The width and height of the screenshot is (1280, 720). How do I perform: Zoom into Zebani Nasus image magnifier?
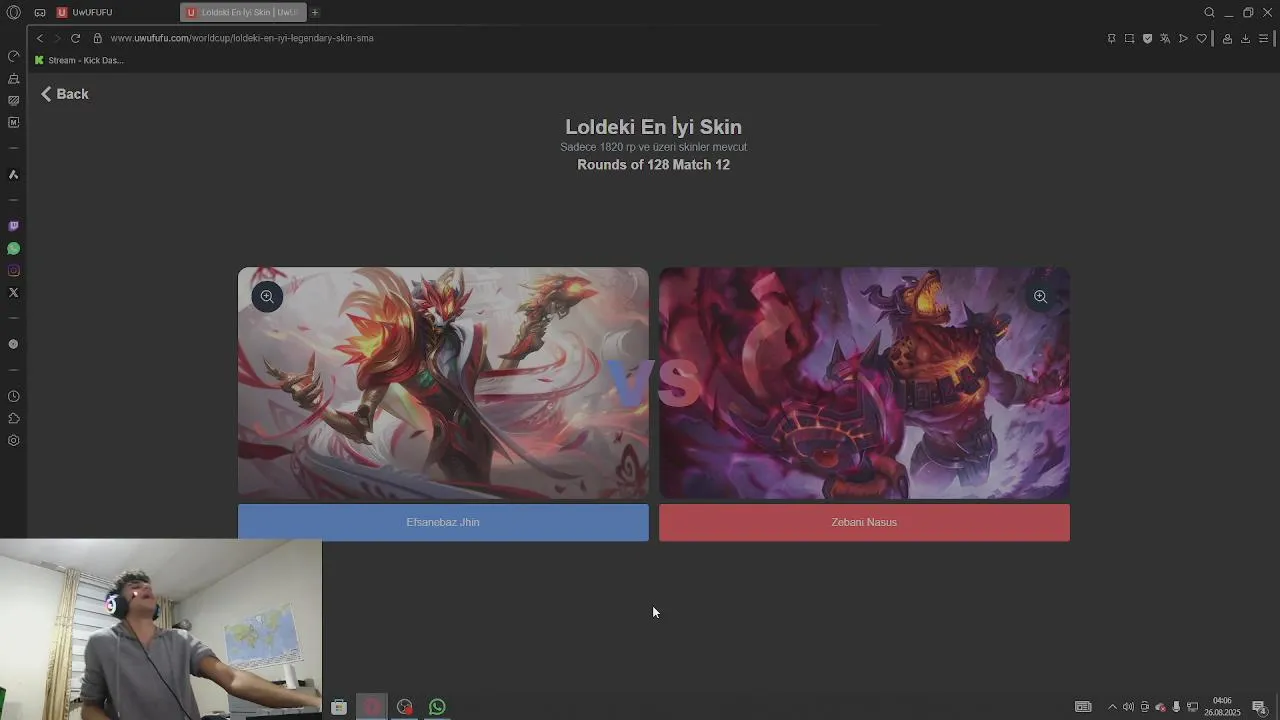point(1040,296)
